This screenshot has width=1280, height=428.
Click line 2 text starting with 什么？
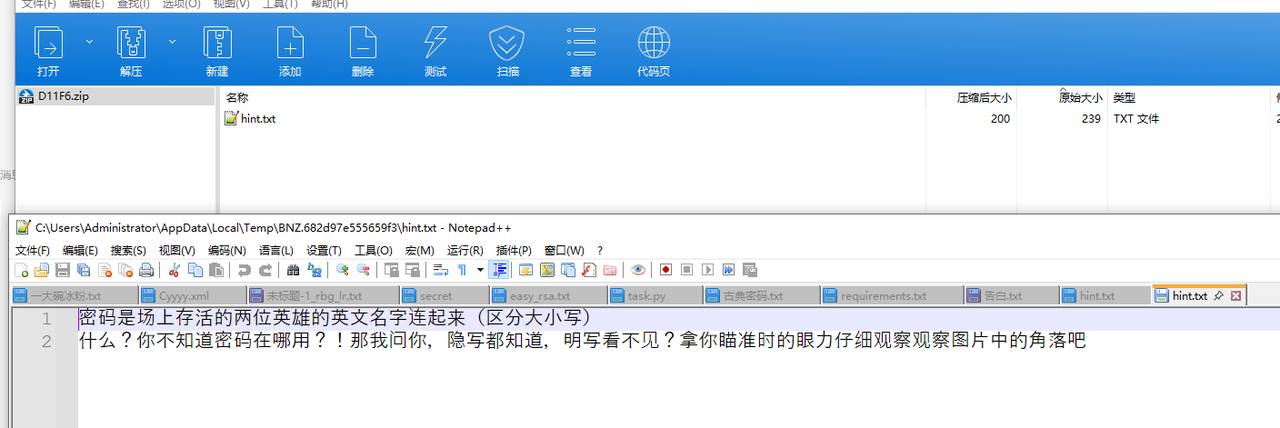click(x=582, y=341)
